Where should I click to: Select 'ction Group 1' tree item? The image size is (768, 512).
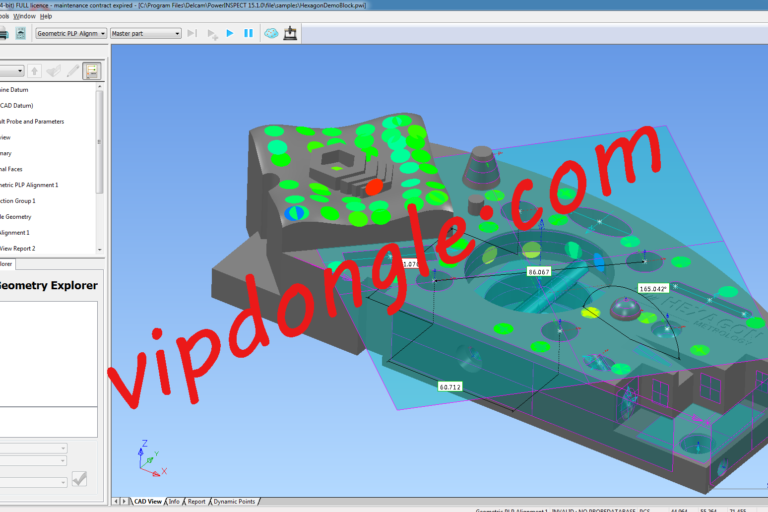pyautogui.click(x=18, y=201)
